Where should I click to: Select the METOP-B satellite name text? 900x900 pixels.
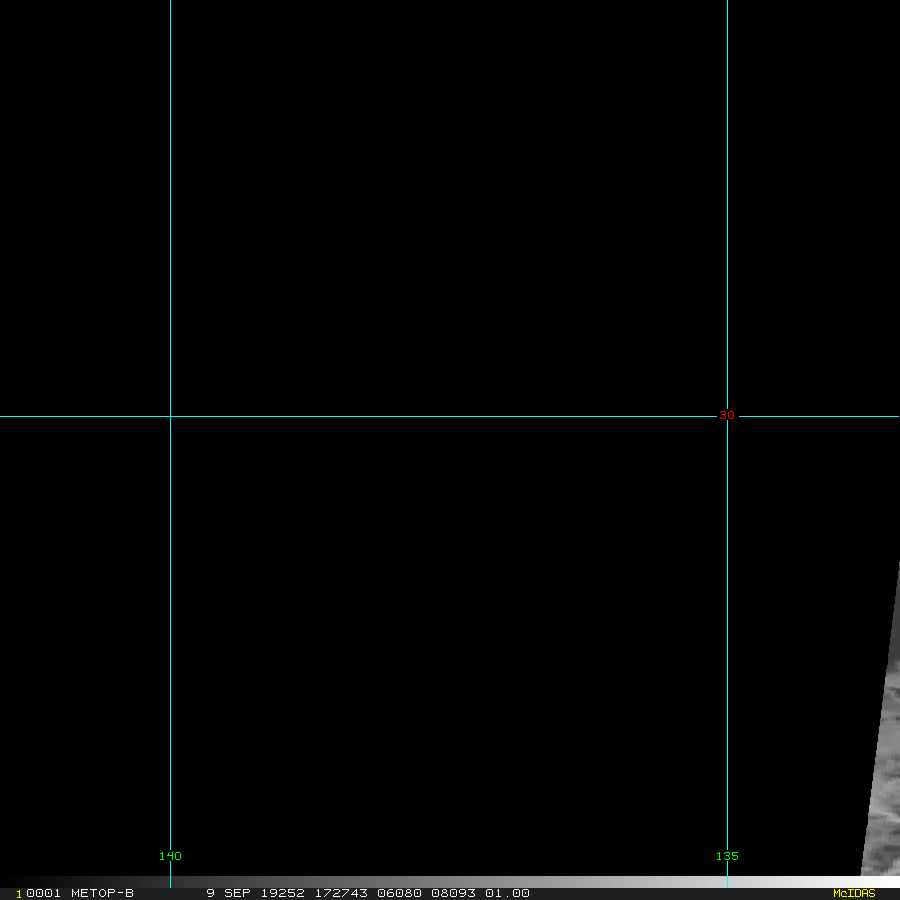tap(102, 893)
